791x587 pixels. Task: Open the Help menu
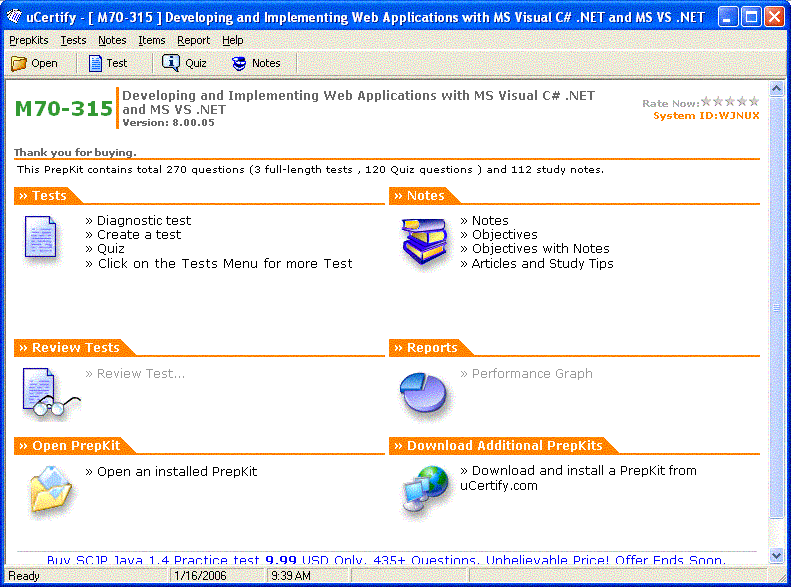[233, 40]
